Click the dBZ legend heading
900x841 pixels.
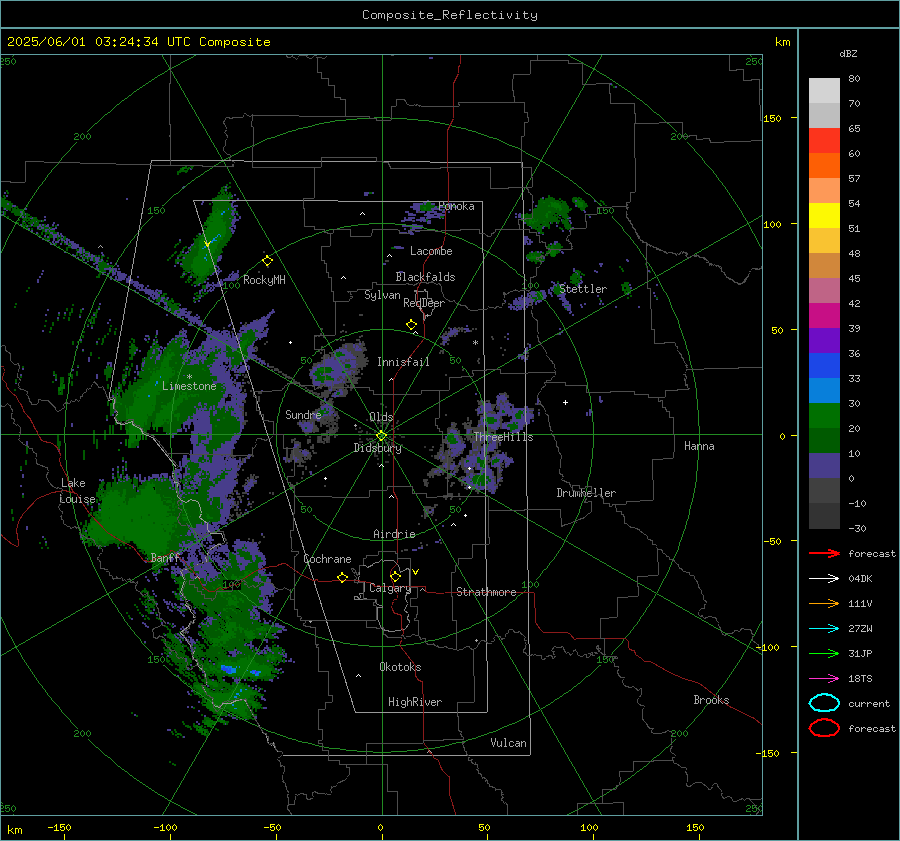tap(848, 53)
